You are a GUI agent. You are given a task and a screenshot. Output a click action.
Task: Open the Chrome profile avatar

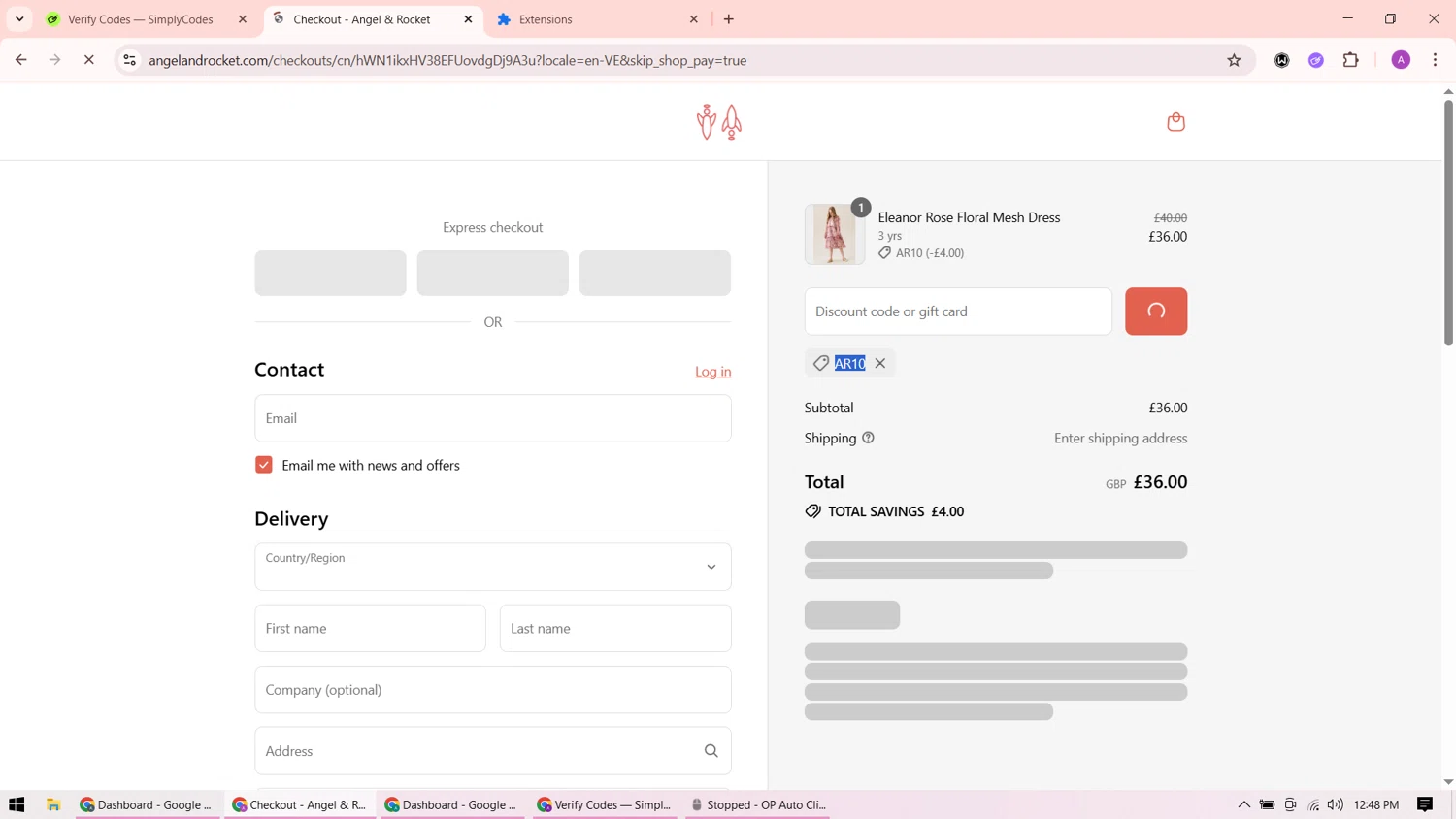coord(1401,60)
